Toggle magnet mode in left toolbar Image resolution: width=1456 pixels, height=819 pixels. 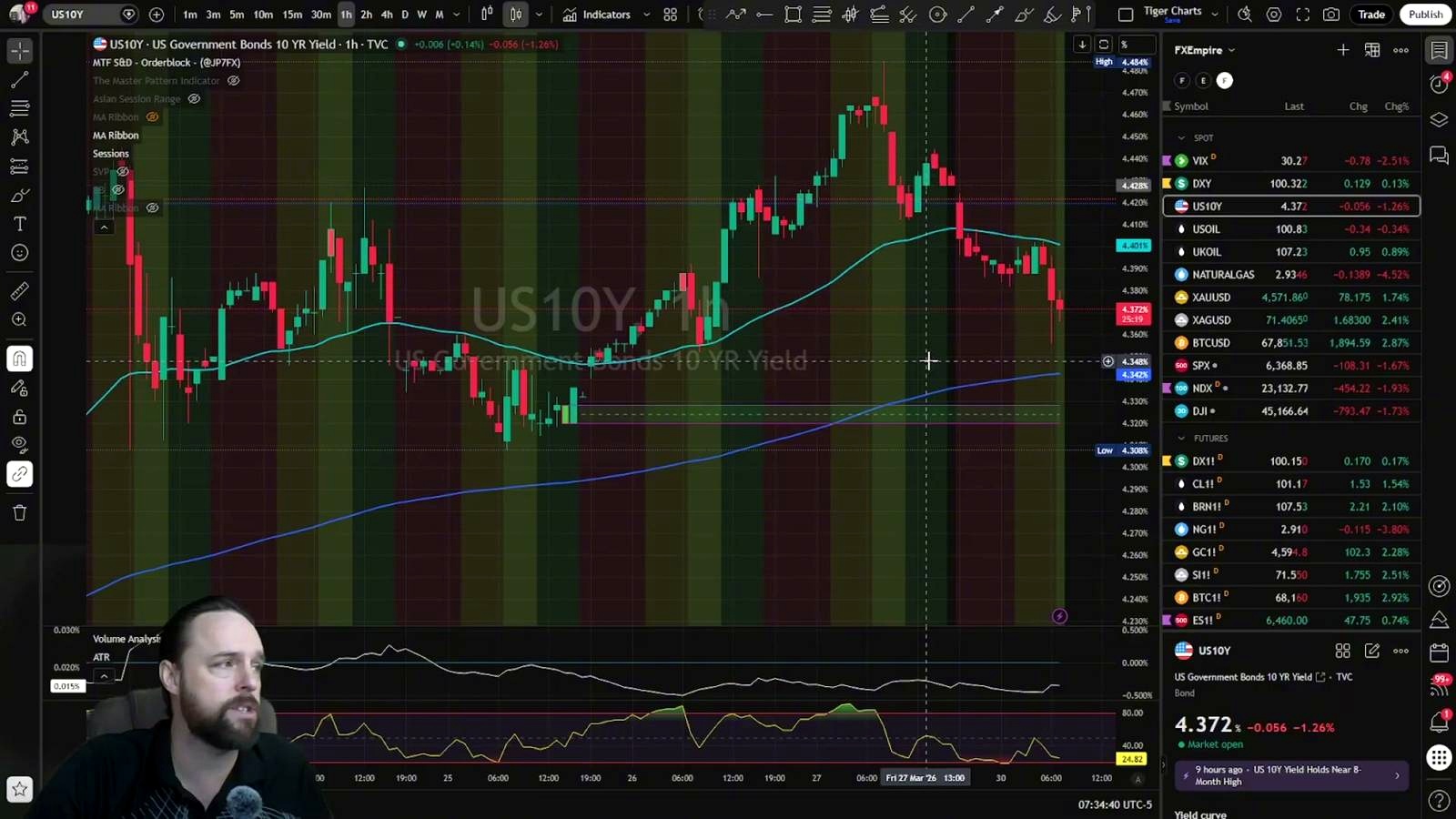pos(19,359)
